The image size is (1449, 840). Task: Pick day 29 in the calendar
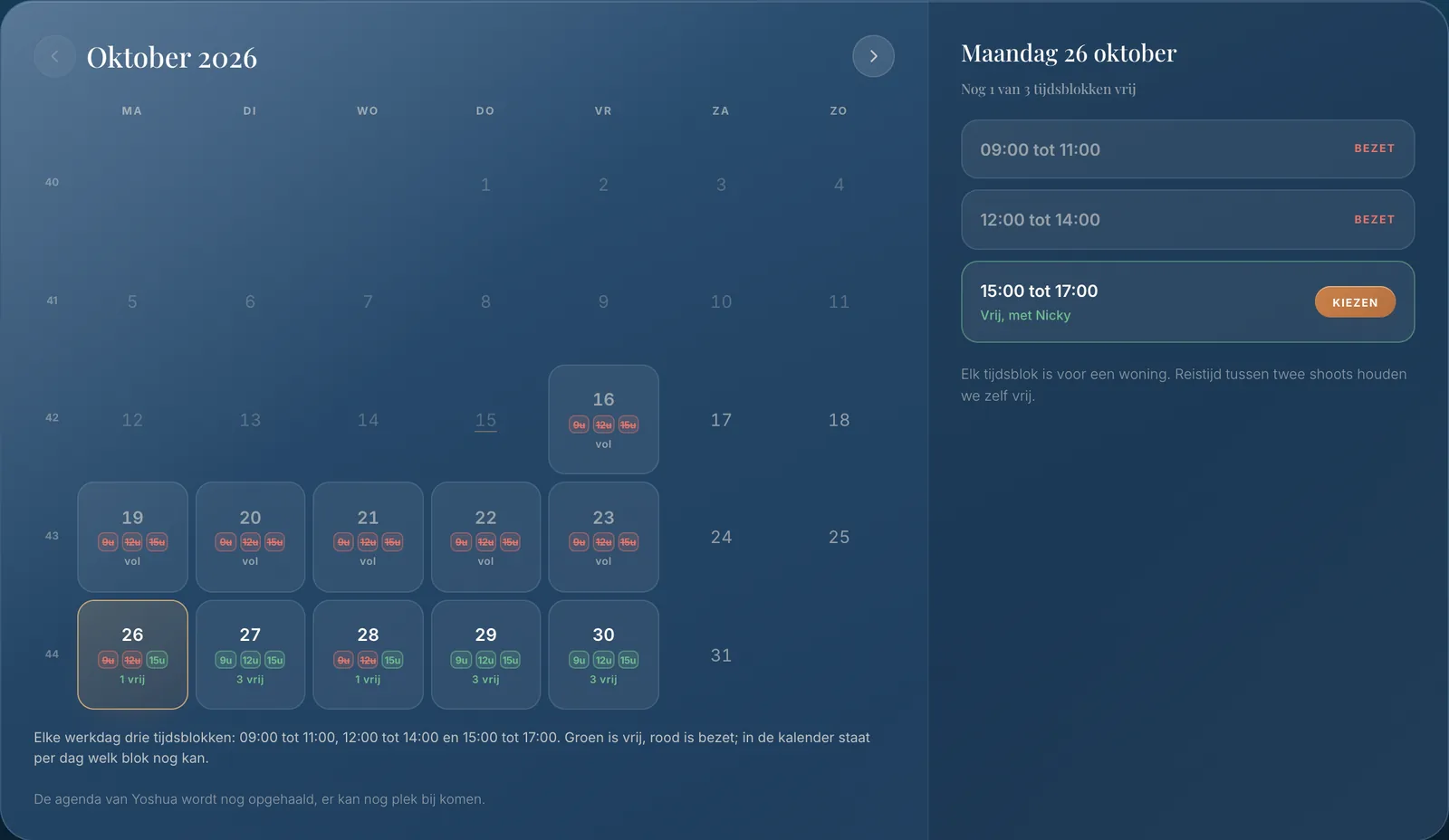(485, 654)
